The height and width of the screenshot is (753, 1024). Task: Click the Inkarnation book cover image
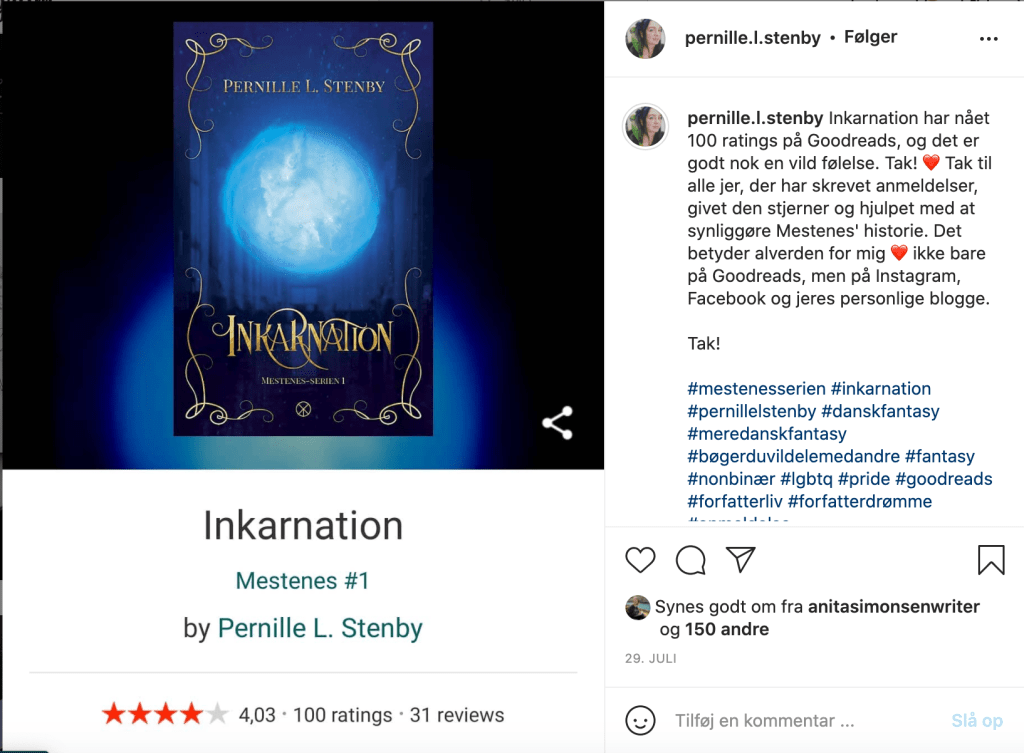point(303,229)
